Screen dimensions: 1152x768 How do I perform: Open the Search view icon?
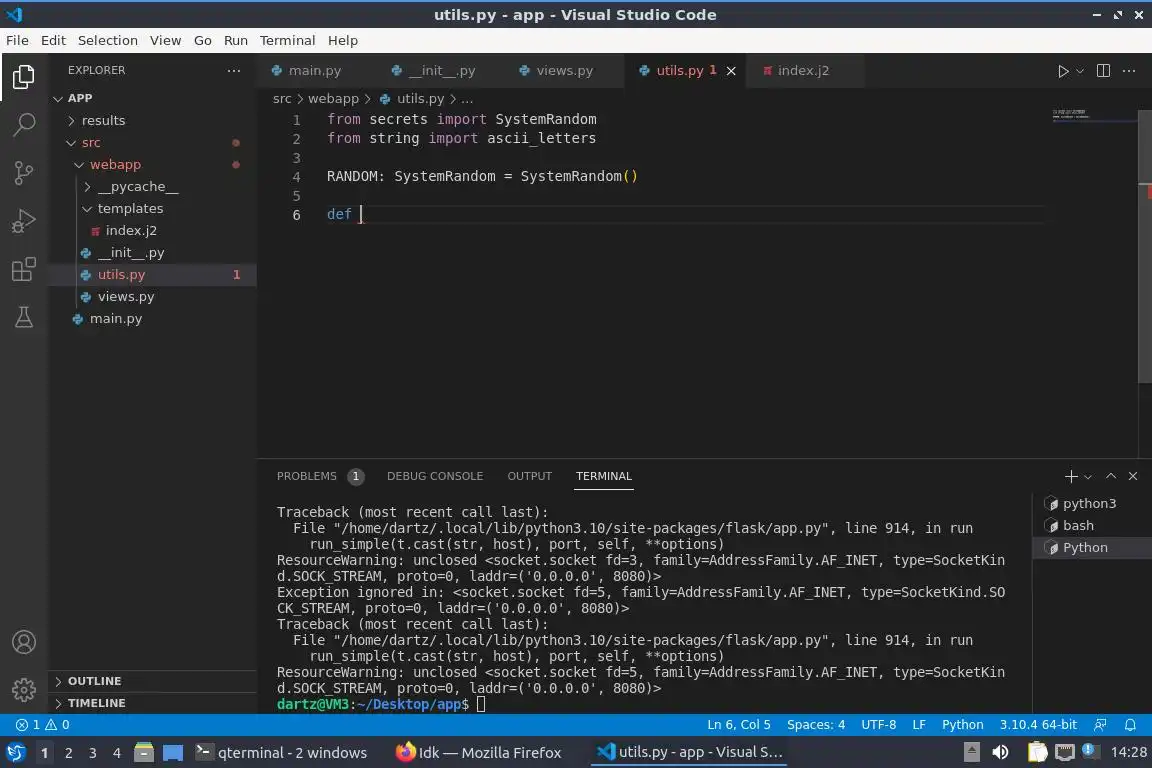click(24, 124)
